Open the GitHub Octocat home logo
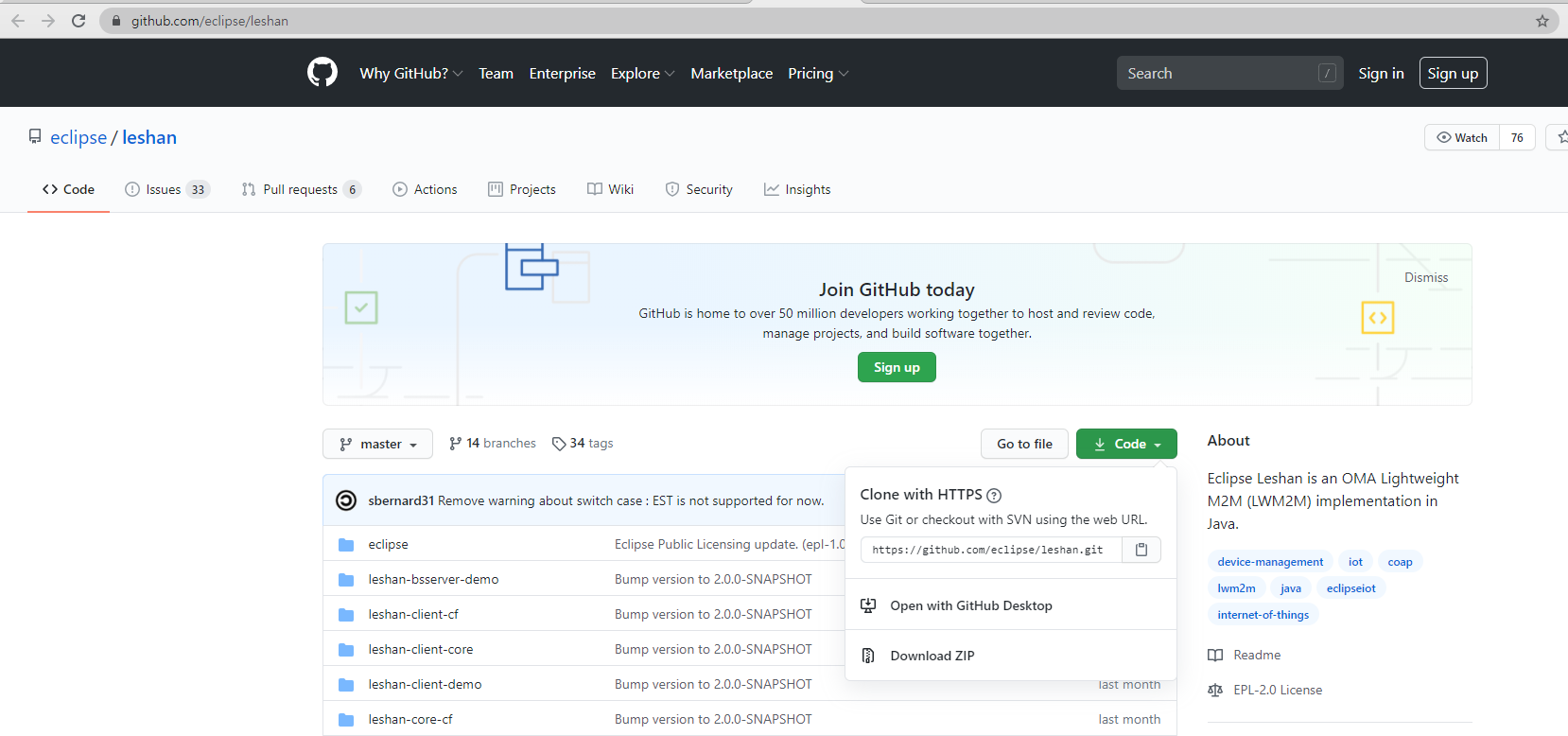This screenshot has height=736, width=1568. (322, 73)
